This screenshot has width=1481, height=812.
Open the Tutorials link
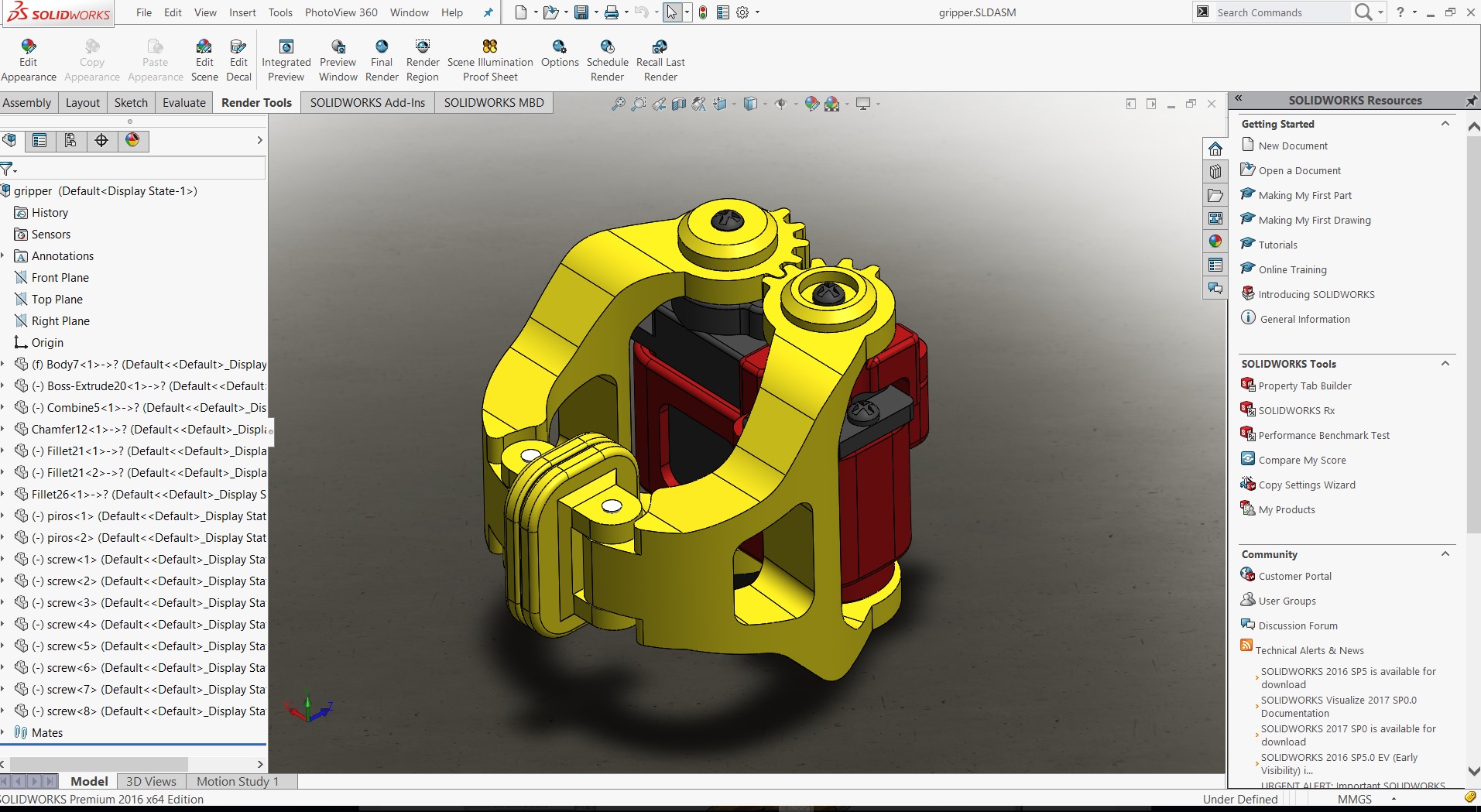point(1277,245)
